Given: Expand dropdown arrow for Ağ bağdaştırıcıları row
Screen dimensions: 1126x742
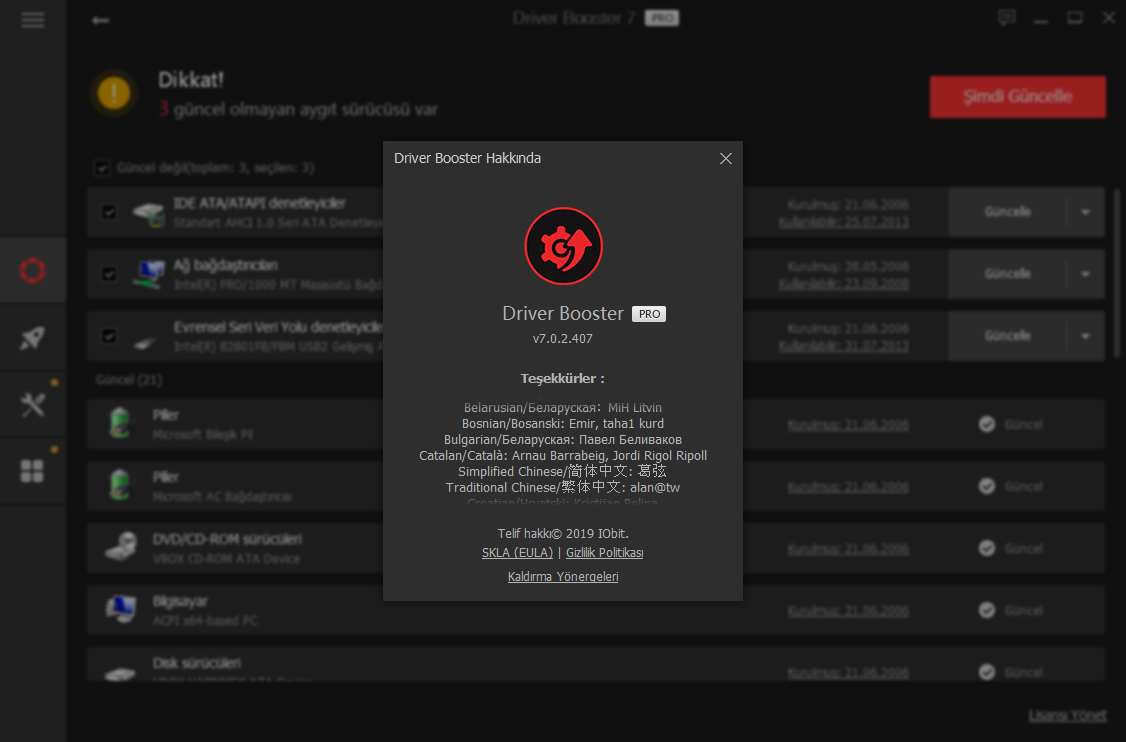Looking at the screenshot, I should pos(1085,274).
